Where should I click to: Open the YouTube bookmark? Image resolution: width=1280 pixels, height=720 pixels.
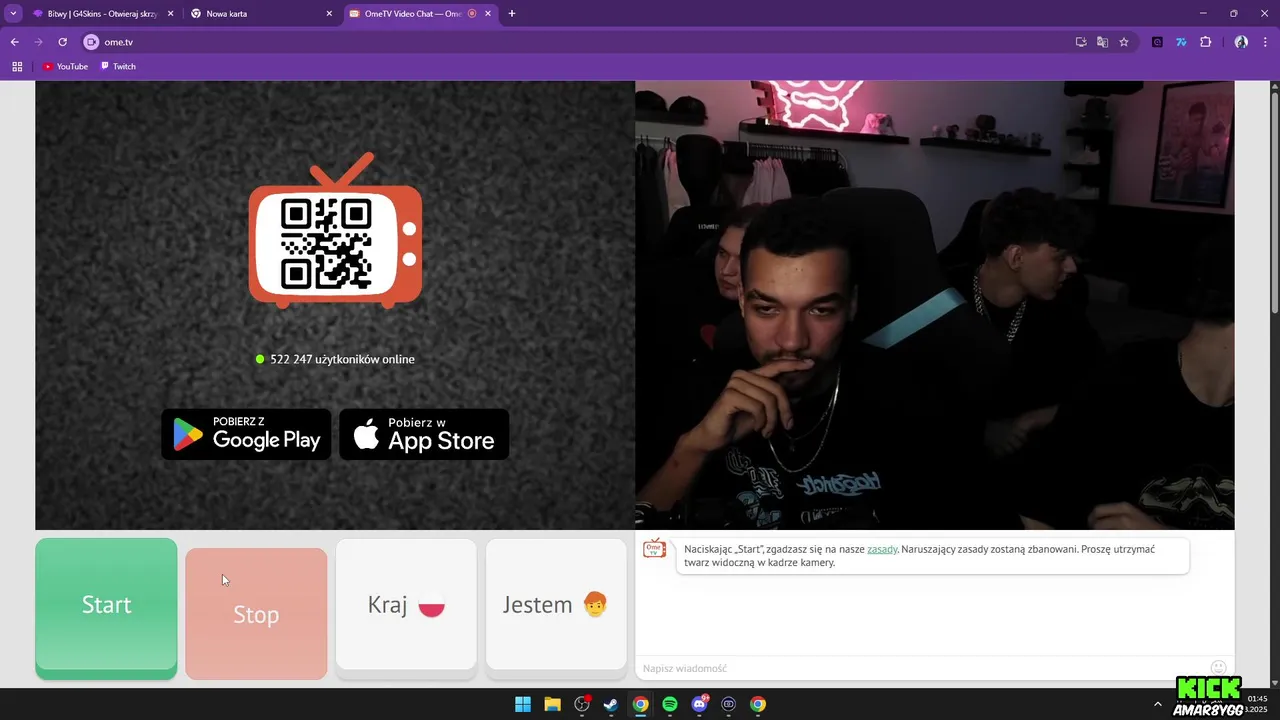pyautogui.click(x=65, y=66)
